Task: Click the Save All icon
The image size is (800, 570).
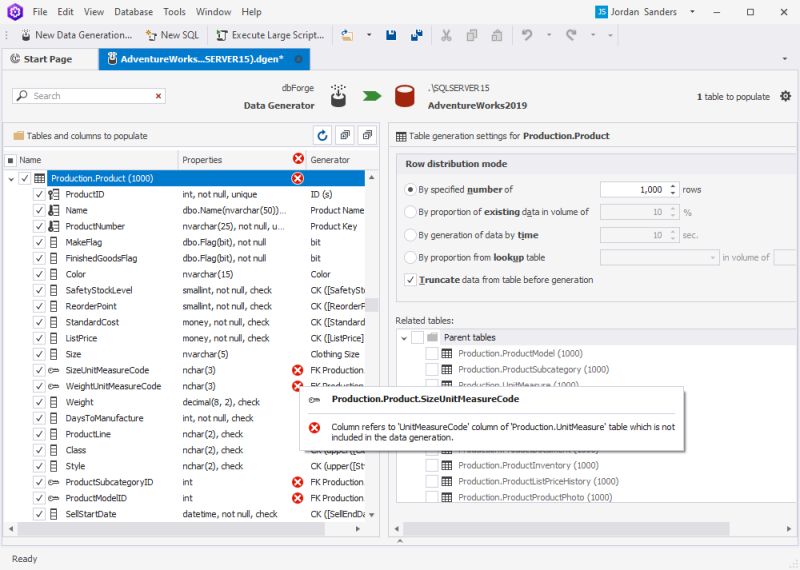Action: [417, 35]
